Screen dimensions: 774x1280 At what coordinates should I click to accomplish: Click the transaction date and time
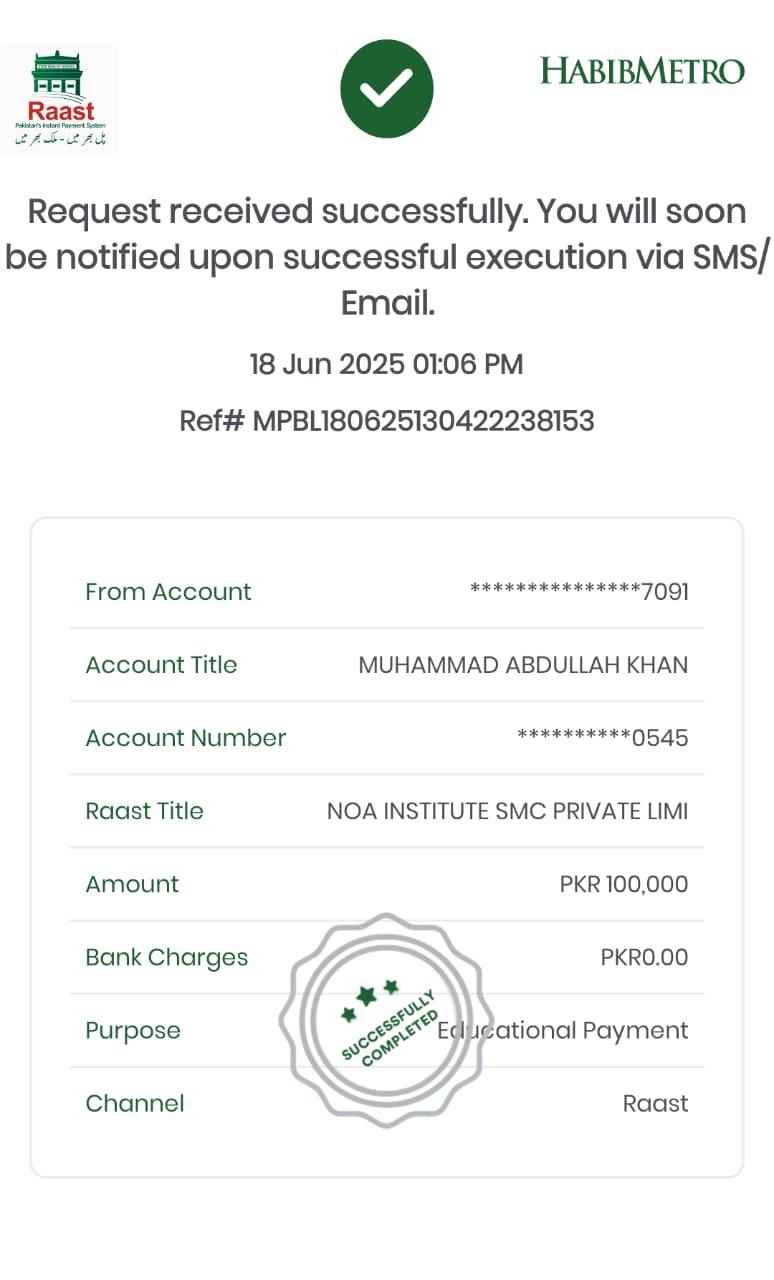[387, 364]
